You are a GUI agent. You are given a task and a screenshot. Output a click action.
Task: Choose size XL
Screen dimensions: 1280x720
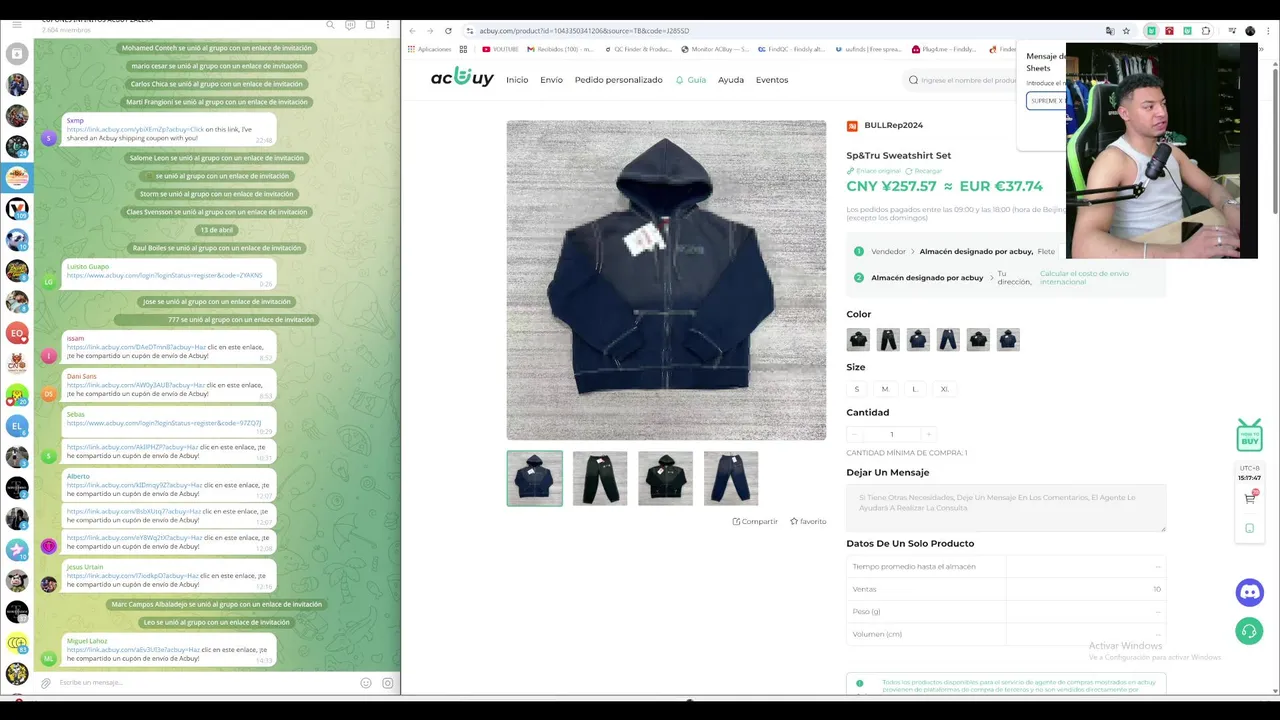pos(944,389)
